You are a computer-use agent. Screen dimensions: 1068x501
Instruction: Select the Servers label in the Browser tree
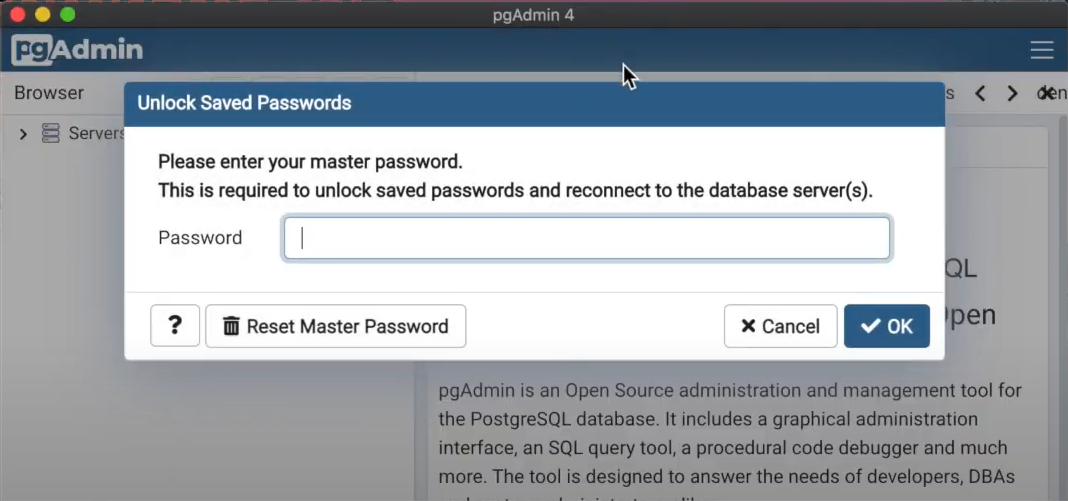(96, 133)
